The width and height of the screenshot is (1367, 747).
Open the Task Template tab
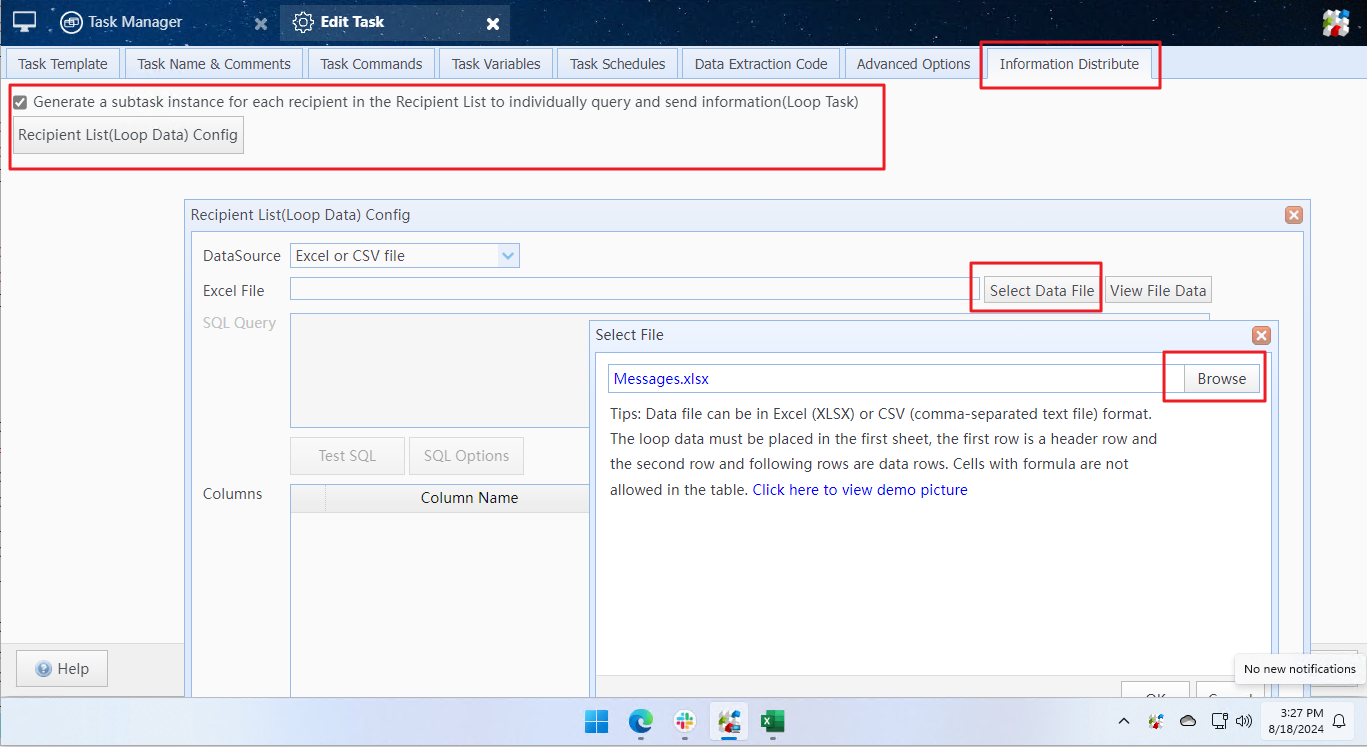click(63, 64)
